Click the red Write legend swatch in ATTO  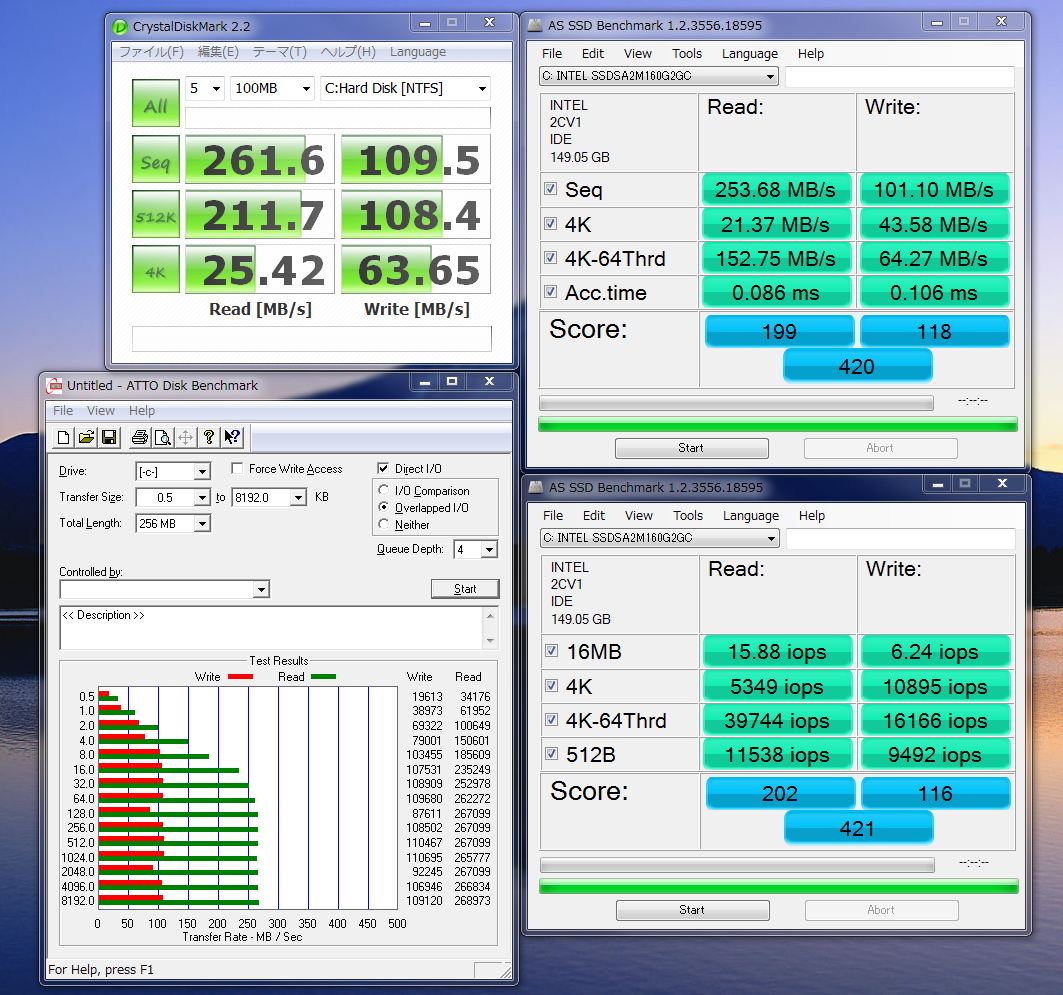coord(241,676)
